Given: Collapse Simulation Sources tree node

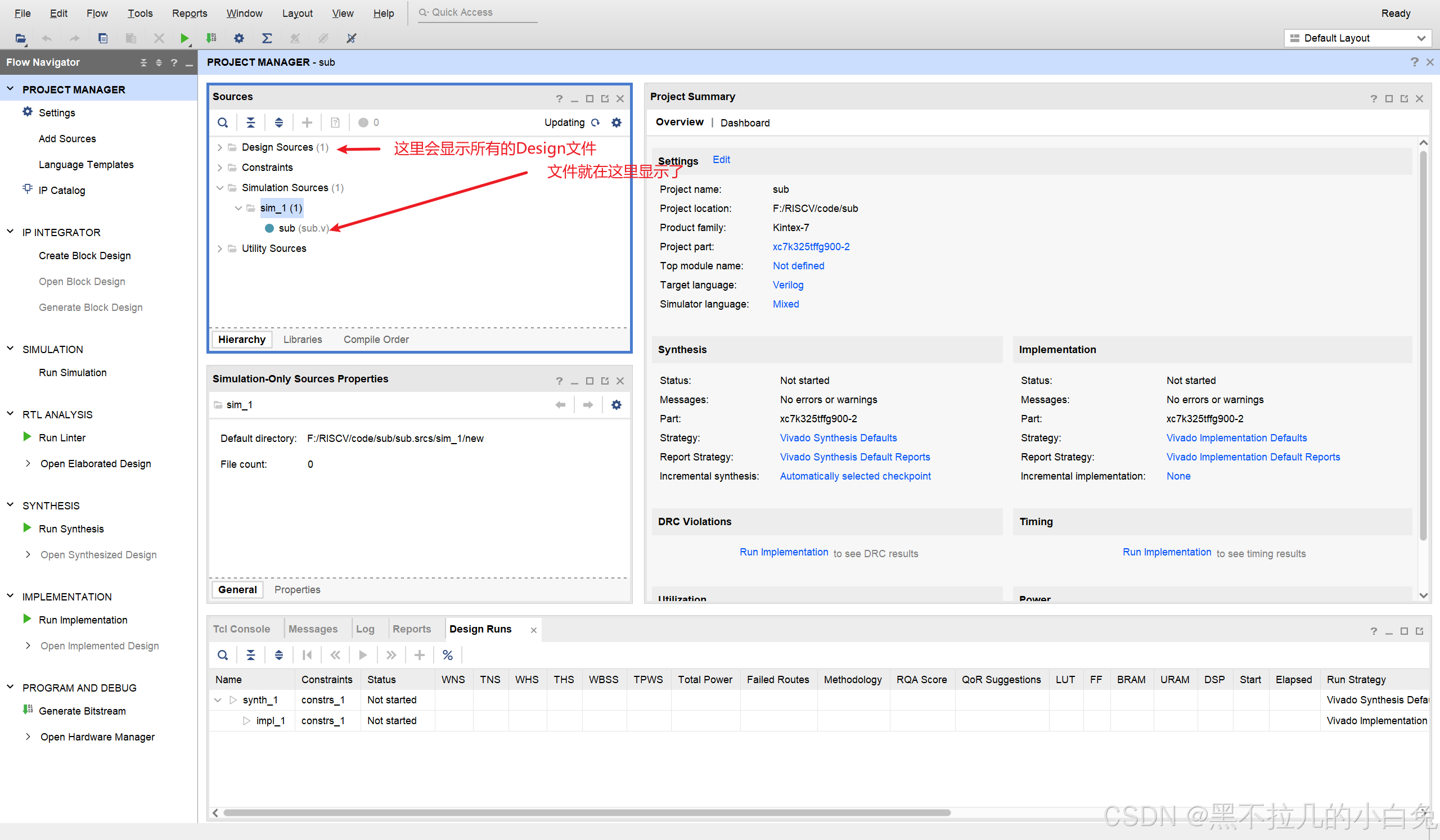Looking at the screenshot, I should [219, 188].
